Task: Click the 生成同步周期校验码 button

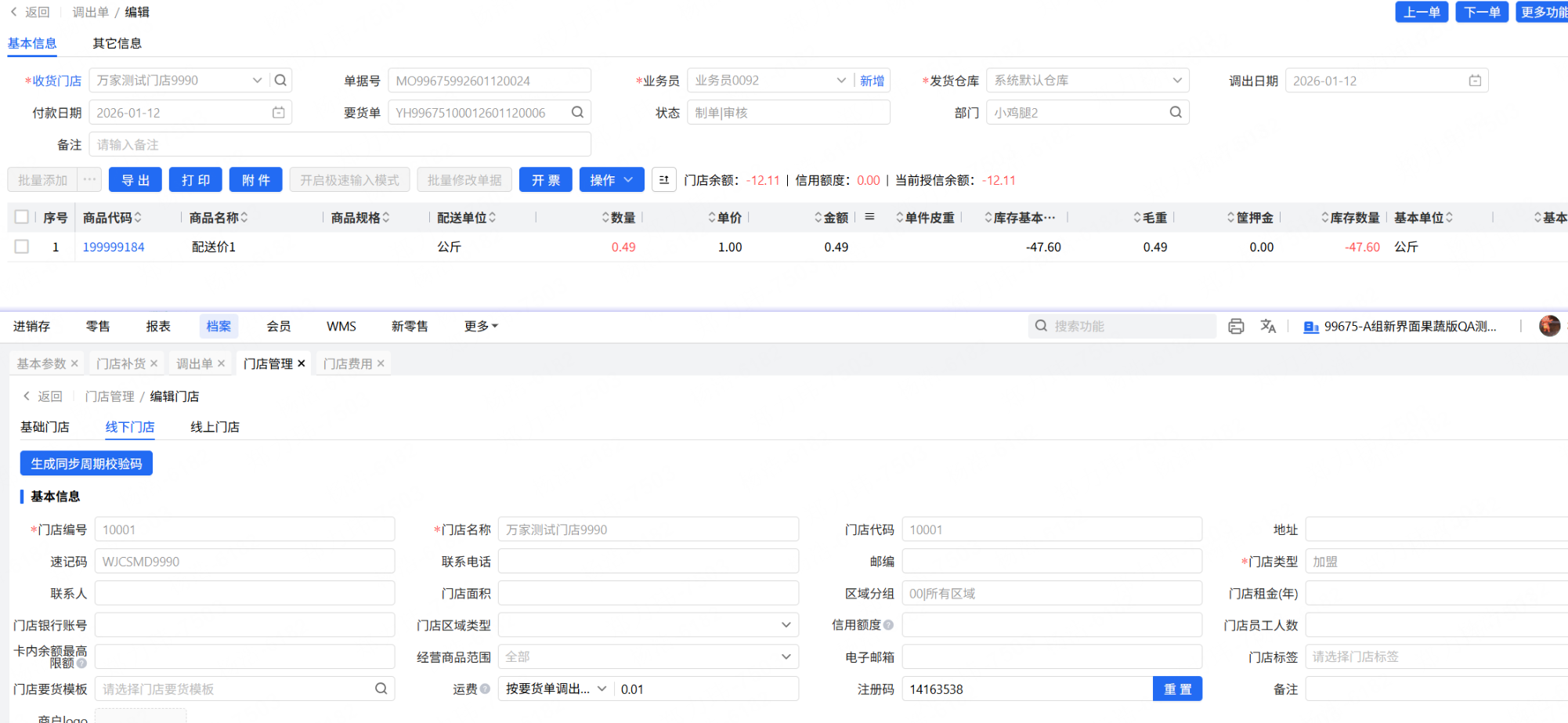Action: 86,464
